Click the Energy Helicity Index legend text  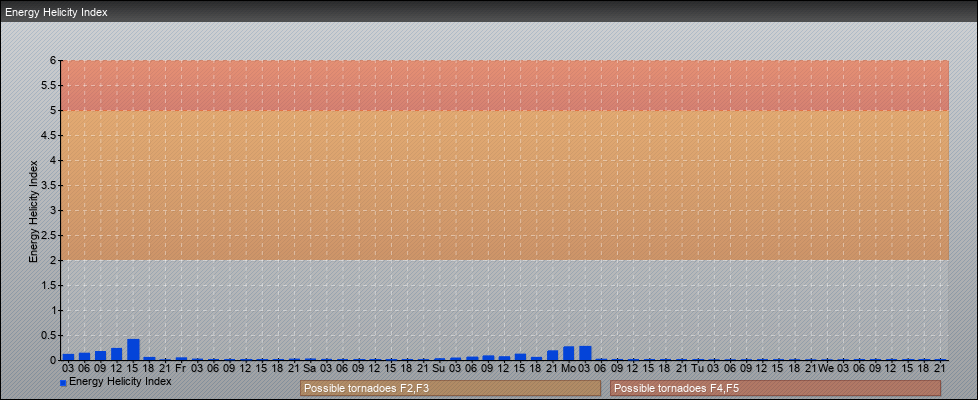pyautogui.click(x=120, y=381)
